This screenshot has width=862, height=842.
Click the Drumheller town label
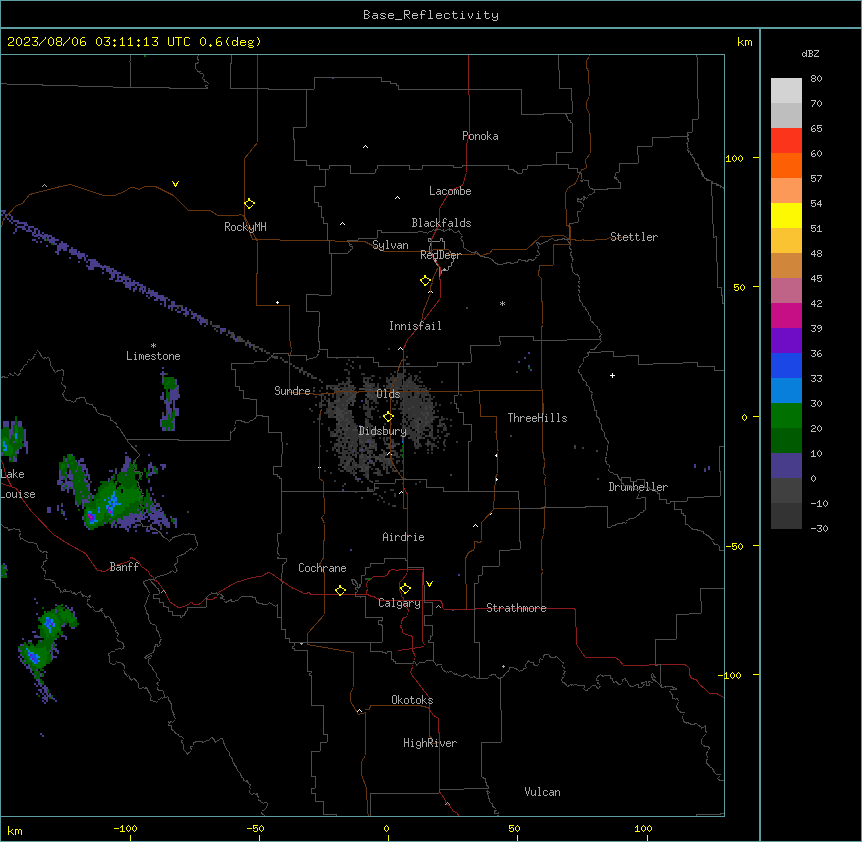(638, 487)
